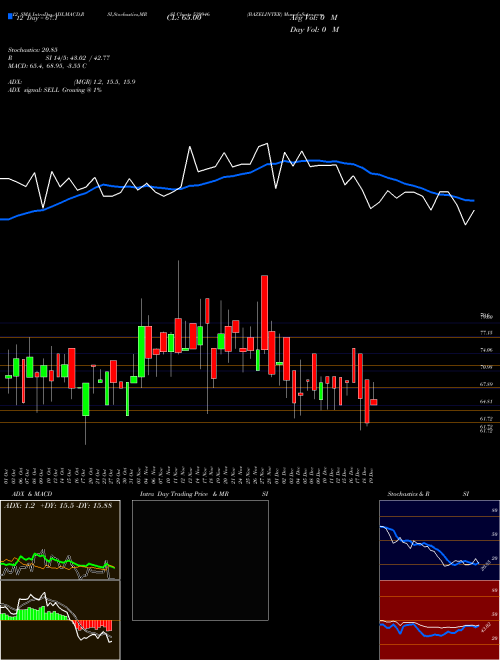Click the 'Day Vol: 0 M' label
The width and height of the screenshot is (500, 660).
tap(314, 29)
